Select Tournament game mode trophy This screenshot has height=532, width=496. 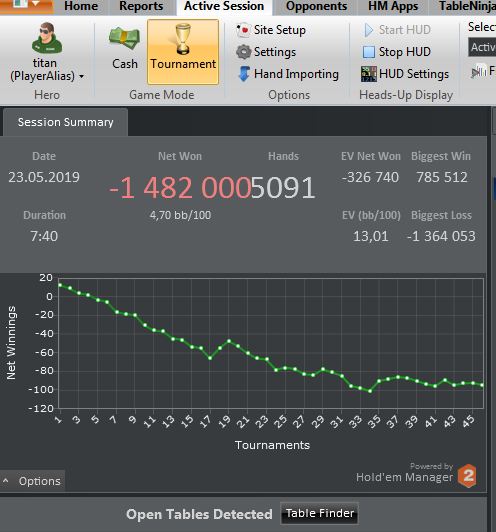183,52
